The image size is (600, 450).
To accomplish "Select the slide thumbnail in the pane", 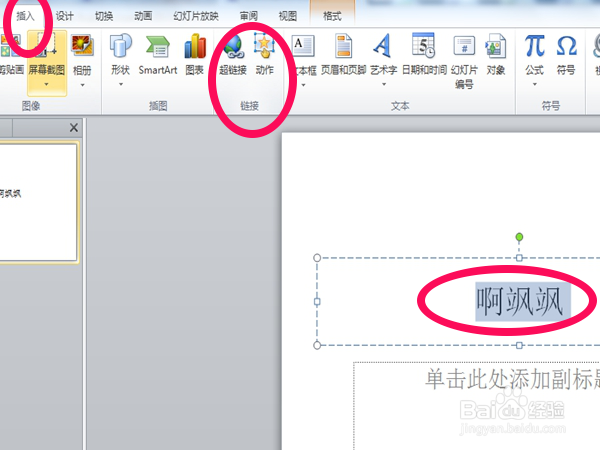I will pos(38,202).
